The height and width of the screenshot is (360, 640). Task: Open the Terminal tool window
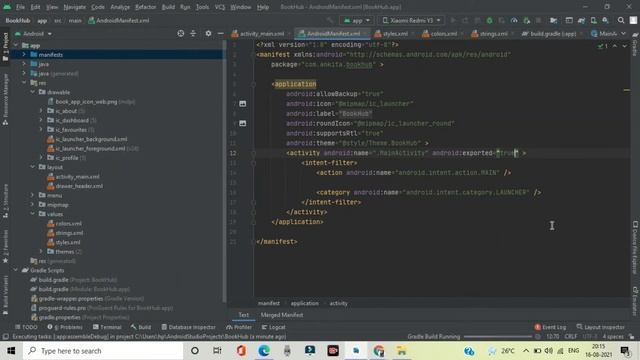pyautogui.click(x=107, y=327)
